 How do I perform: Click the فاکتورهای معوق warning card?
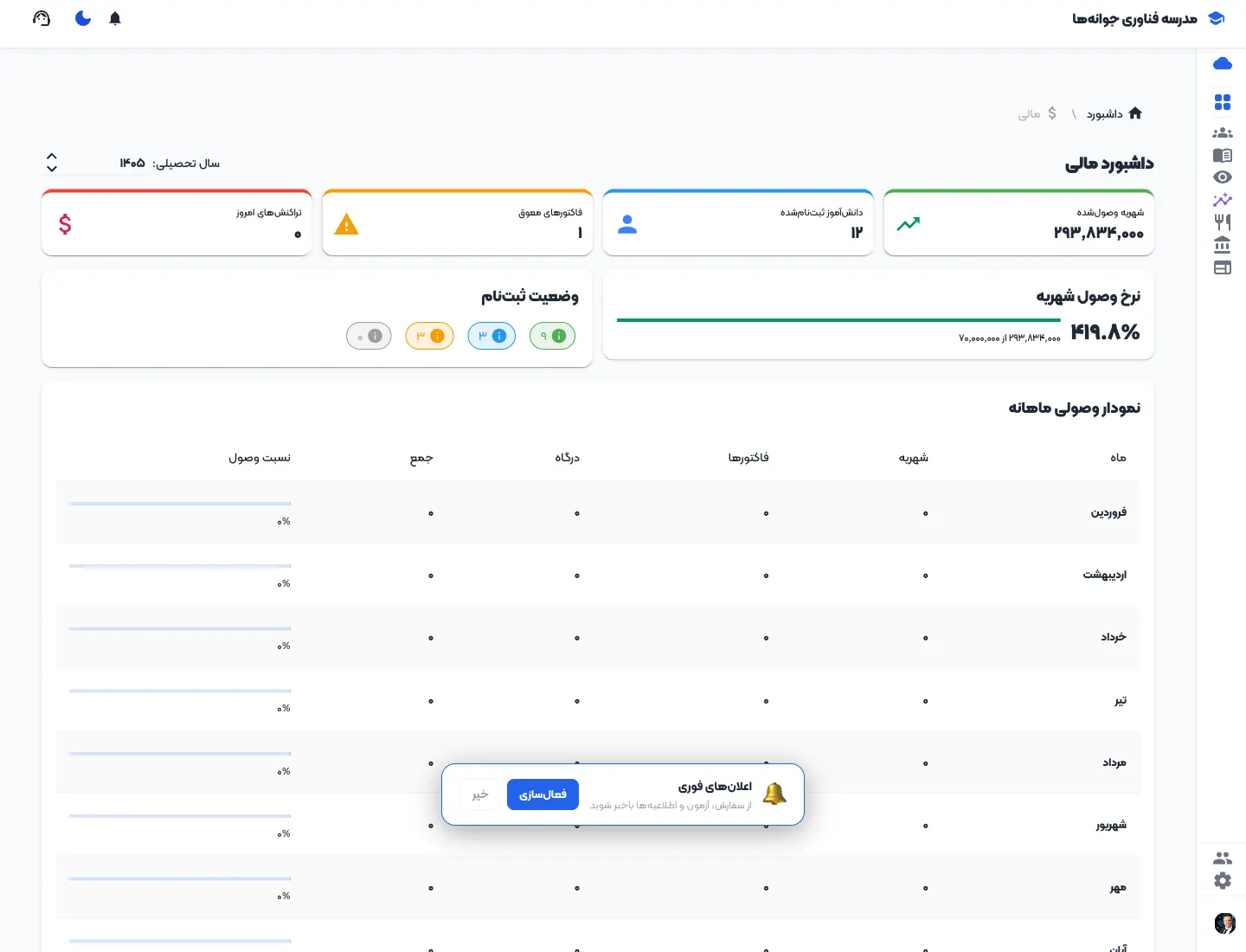[457, 222]
